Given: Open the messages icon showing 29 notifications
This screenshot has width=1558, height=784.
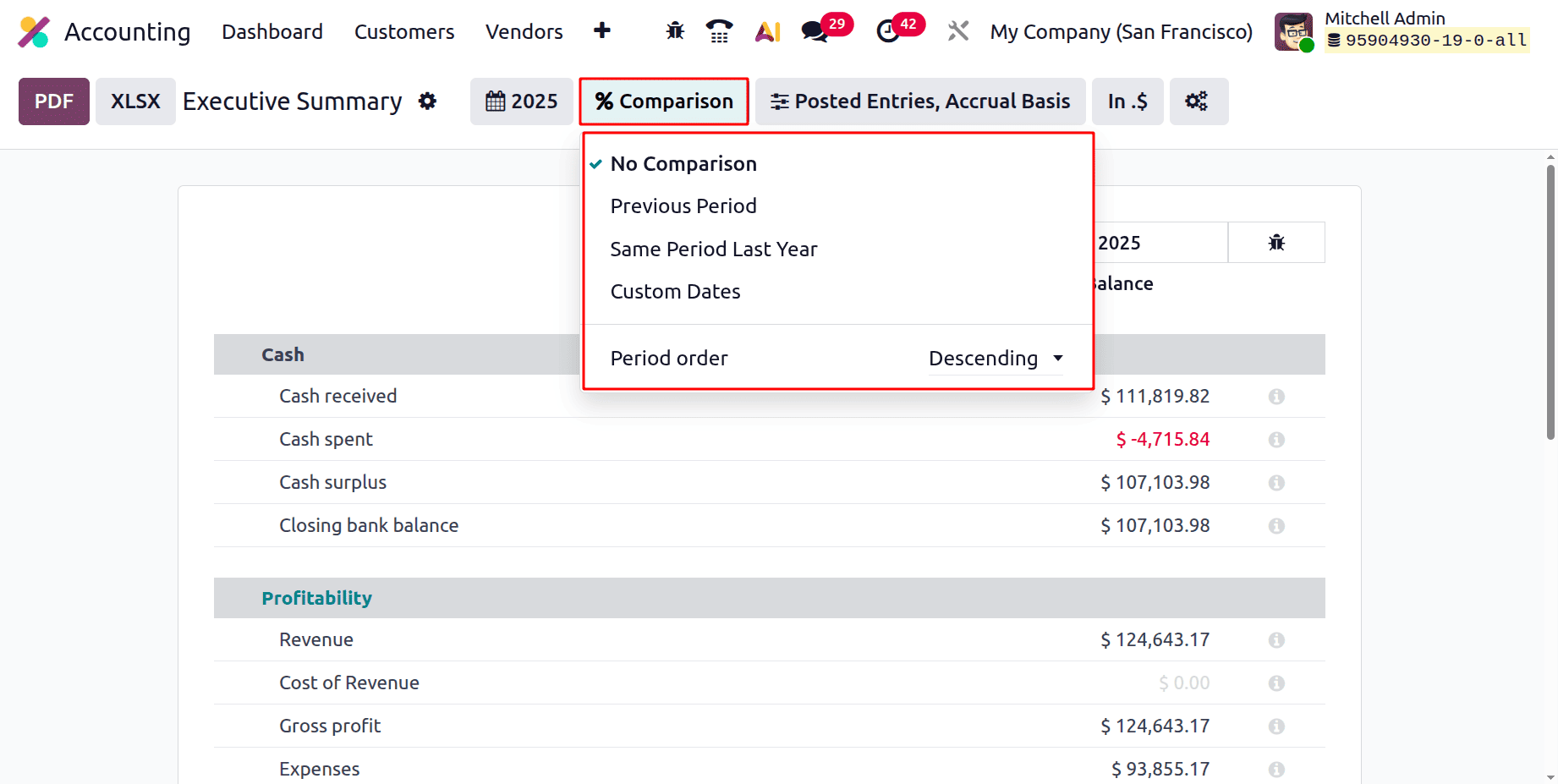Looking at the screenshot, I should 815,30.
